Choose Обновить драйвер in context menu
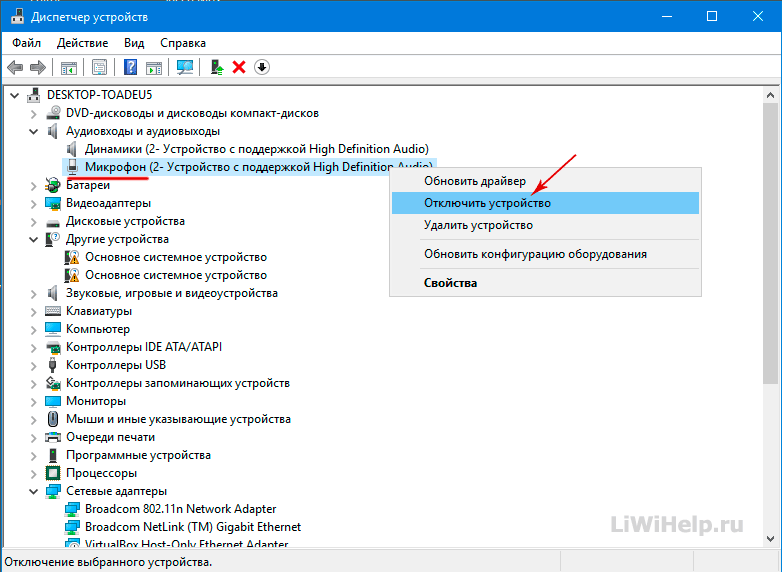 click(x=545, y=181)
